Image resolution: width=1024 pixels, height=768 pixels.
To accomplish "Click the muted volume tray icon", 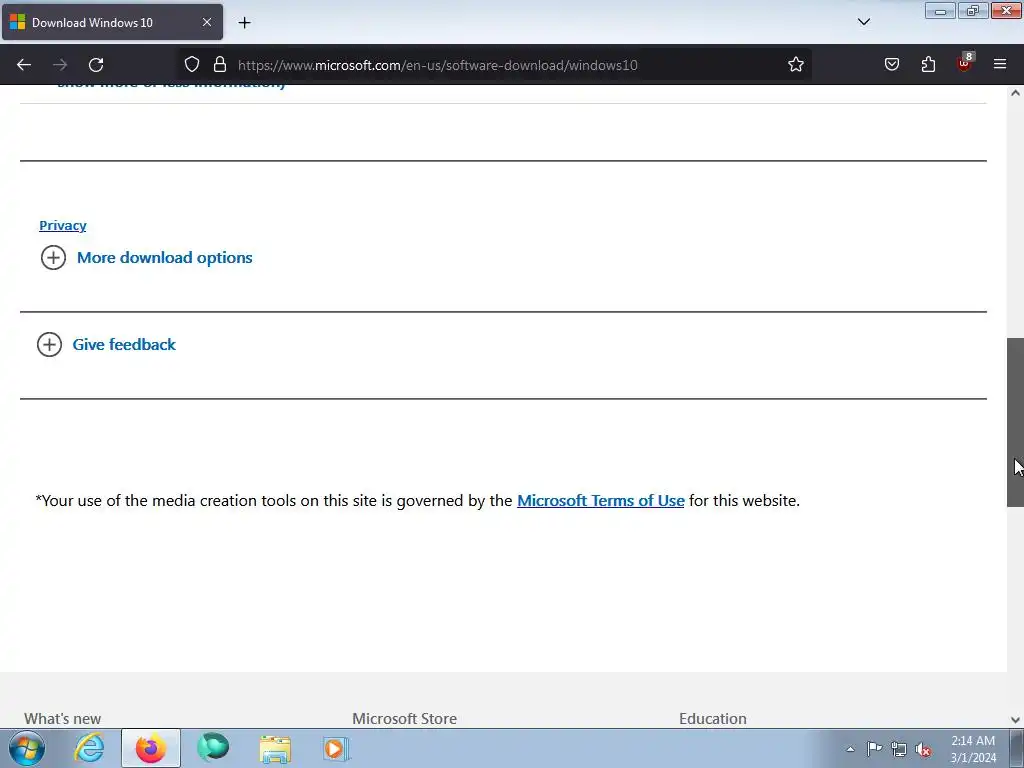I will click(923, 749).
